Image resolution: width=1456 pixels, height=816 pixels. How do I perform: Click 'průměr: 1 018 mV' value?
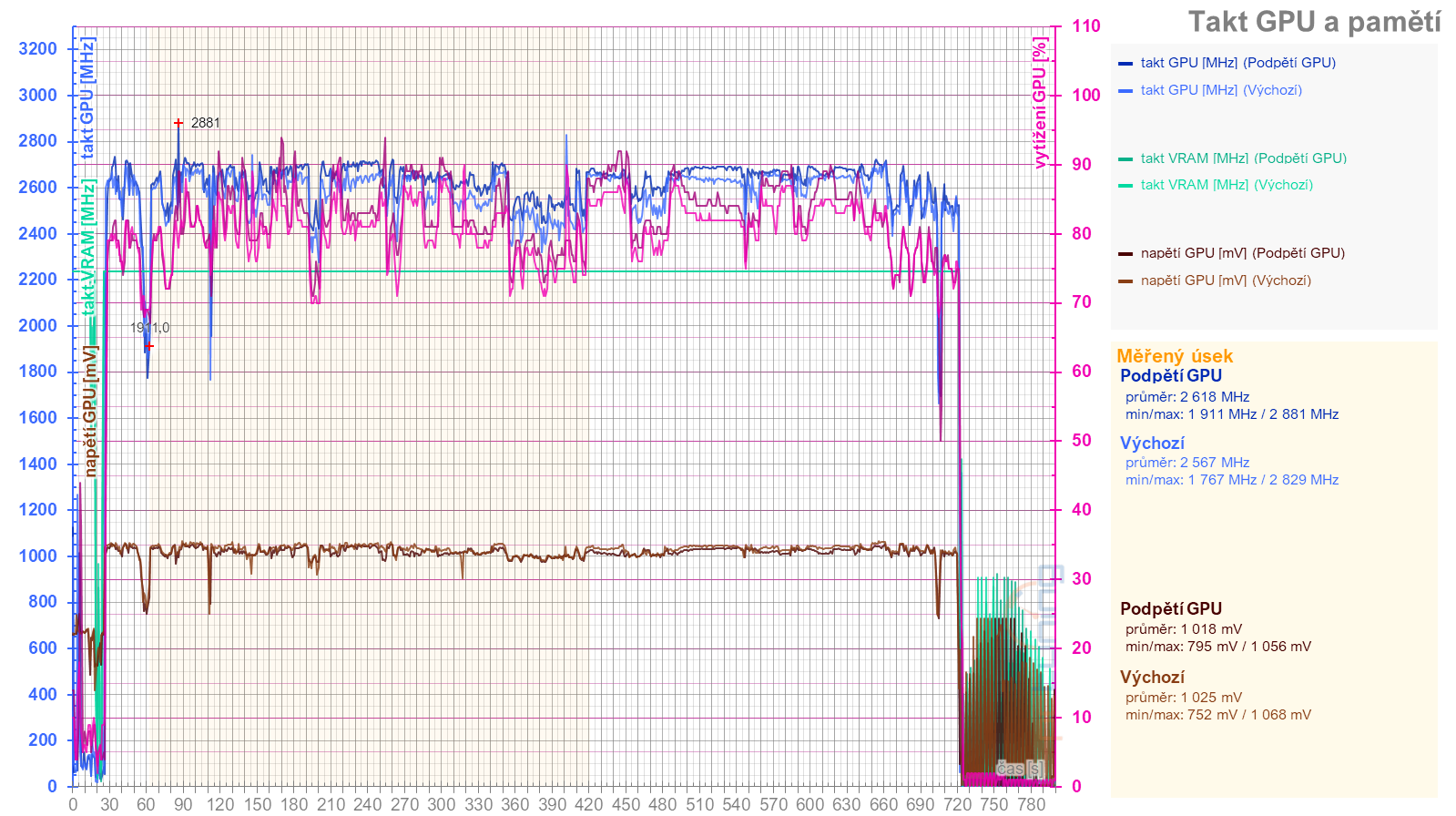[1184, 629]
